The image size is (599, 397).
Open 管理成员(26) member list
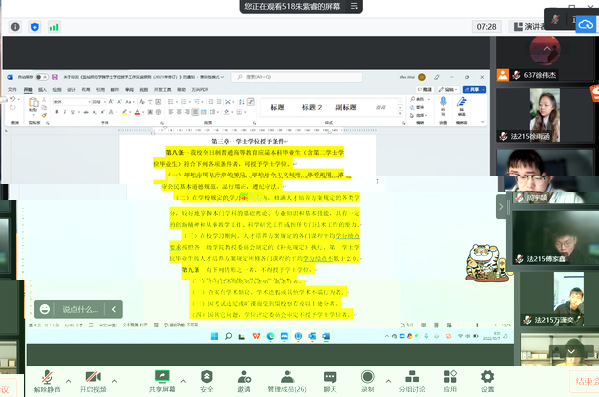pos(287,381)
